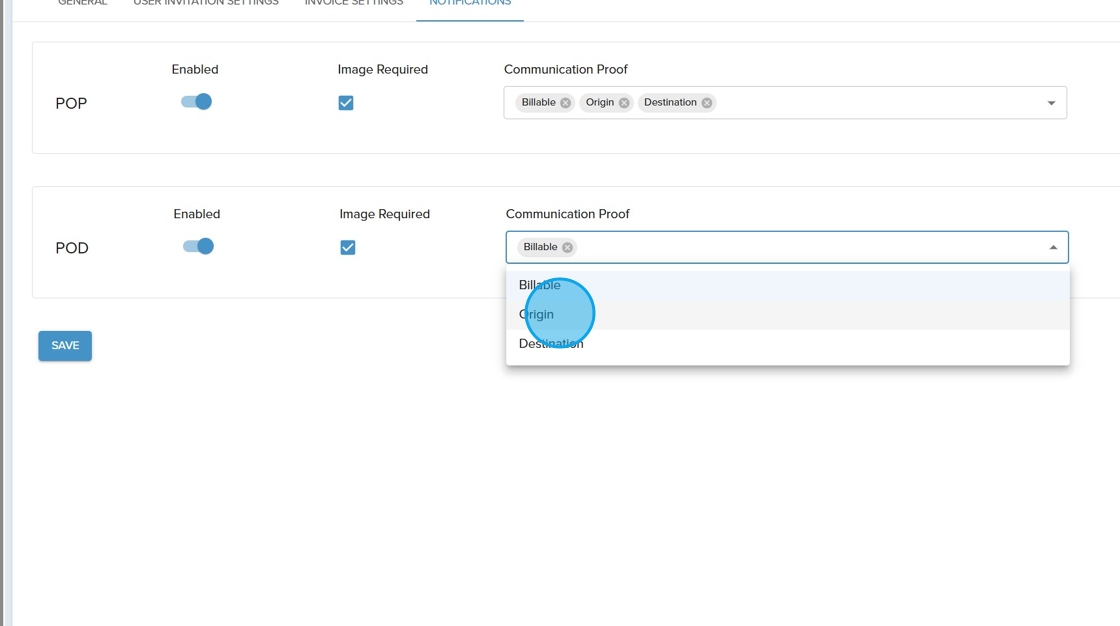Image resolution: width=1120 pixels, height=626 pixels.
Task: Disable the POP Enabled toggle
Action: coord(197,102)
